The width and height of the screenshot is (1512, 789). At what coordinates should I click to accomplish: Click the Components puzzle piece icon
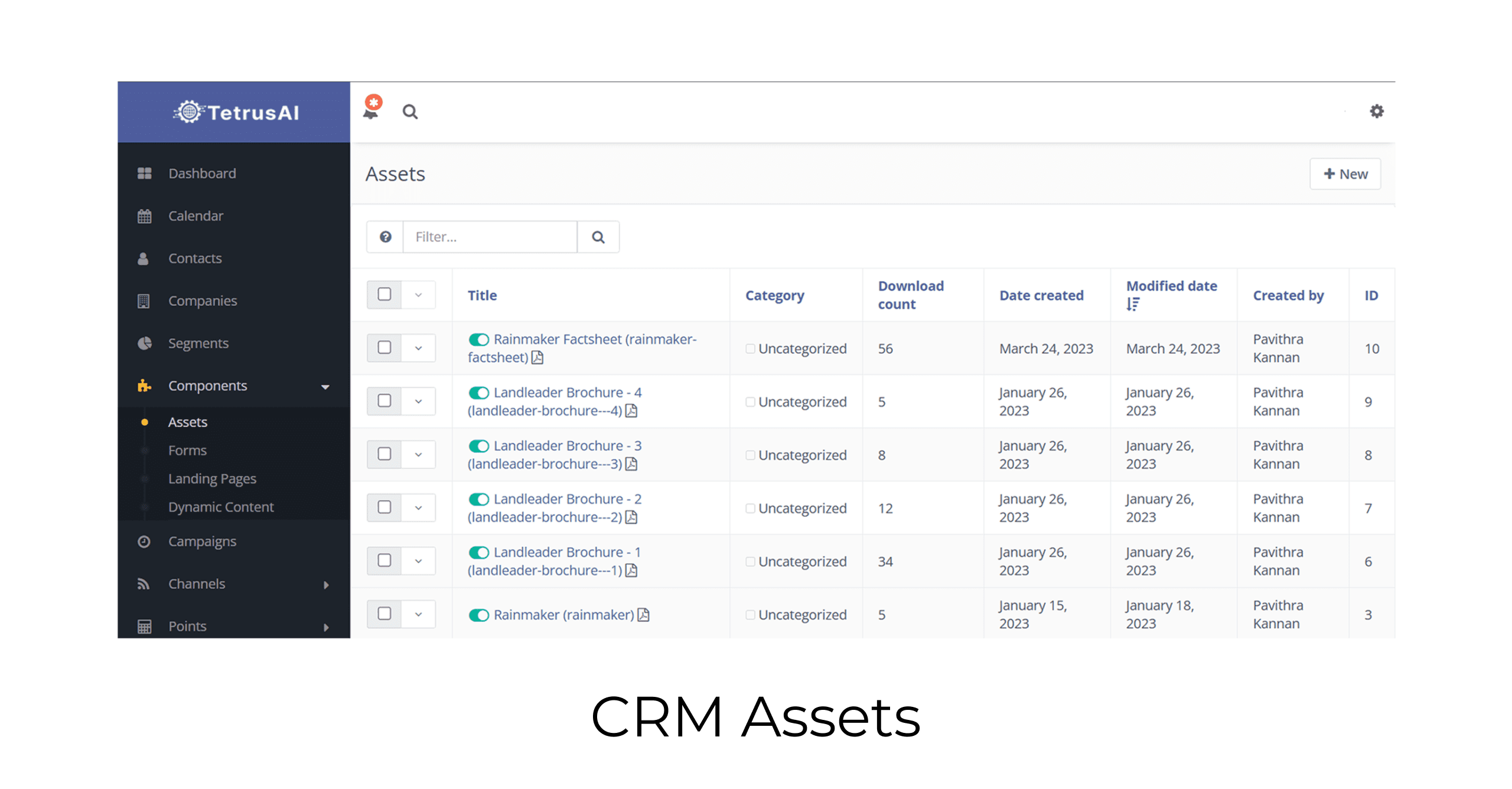(x=144, y=386)
